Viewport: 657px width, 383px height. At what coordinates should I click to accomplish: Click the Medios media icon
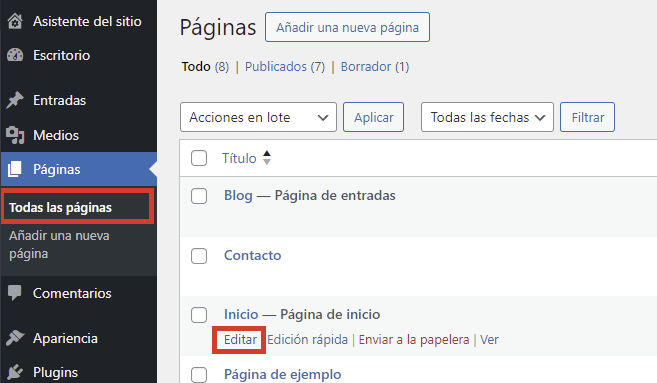(x=15, y=135)
